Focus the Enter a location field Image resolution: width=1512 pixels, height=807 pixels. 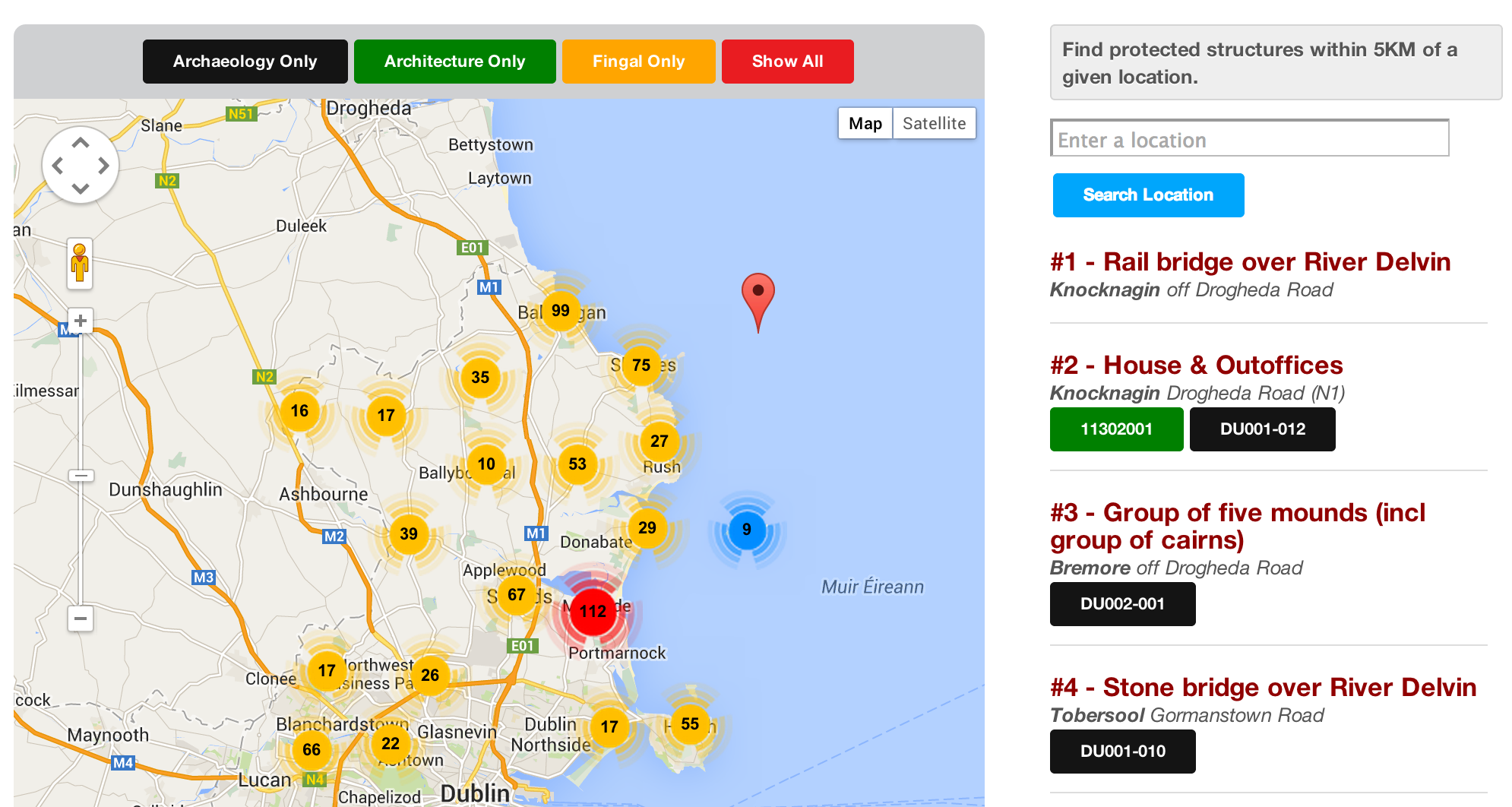click(1249, 140)
